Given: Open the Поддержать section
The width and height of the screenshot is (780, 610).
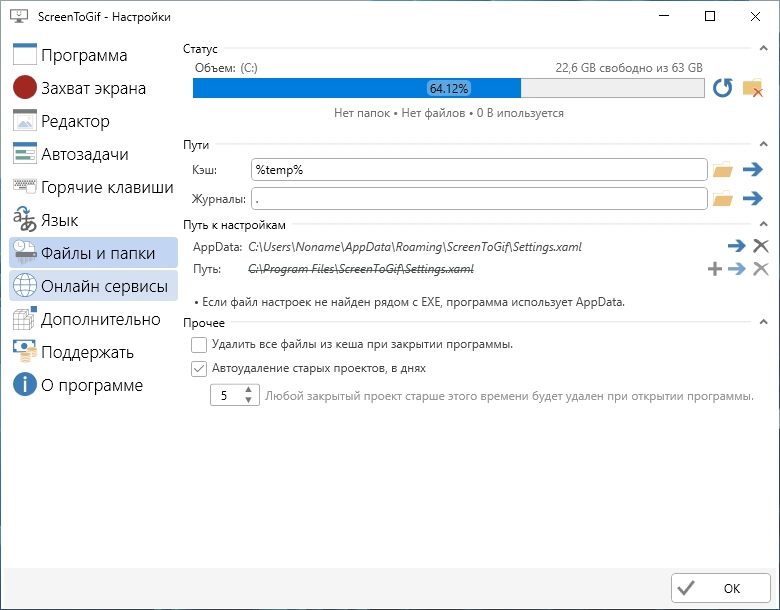Looking at the screenshot, I should pyautogui.click(x=94, y=352).
